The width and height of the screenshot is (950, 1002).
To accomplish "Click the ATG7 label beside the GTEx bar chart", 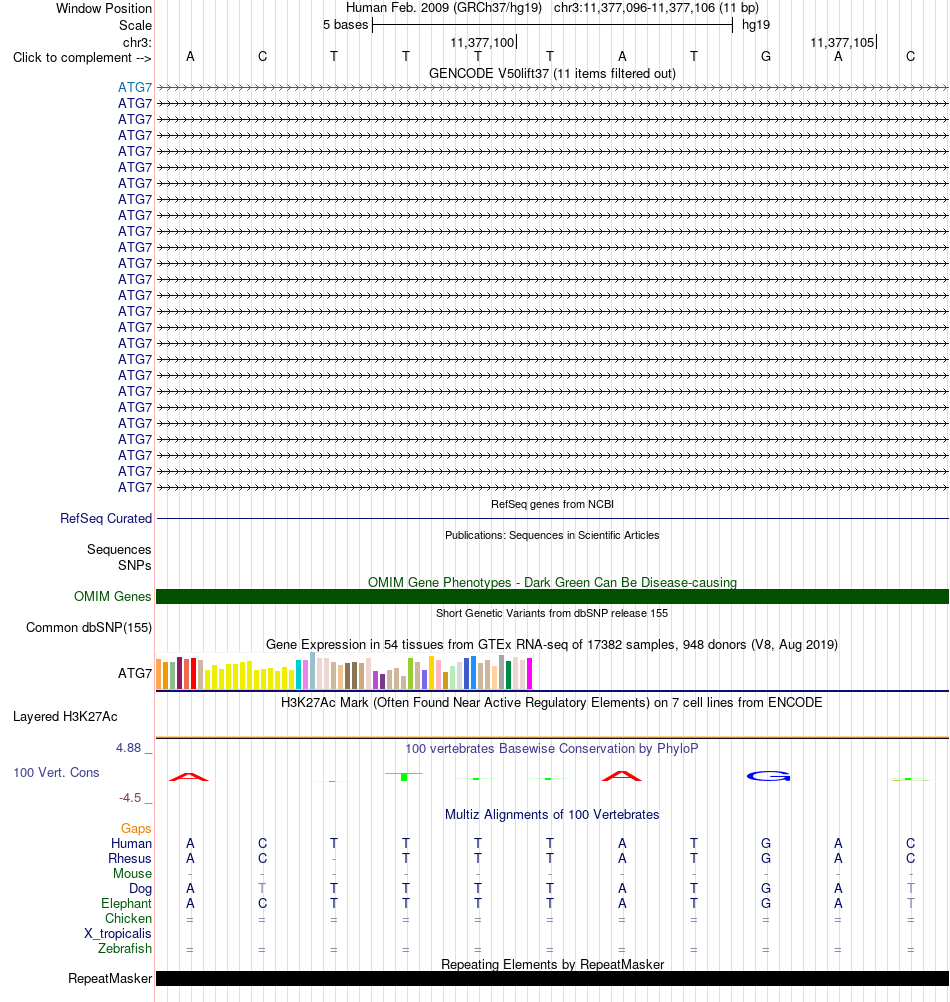I will (x=135, y=674).
